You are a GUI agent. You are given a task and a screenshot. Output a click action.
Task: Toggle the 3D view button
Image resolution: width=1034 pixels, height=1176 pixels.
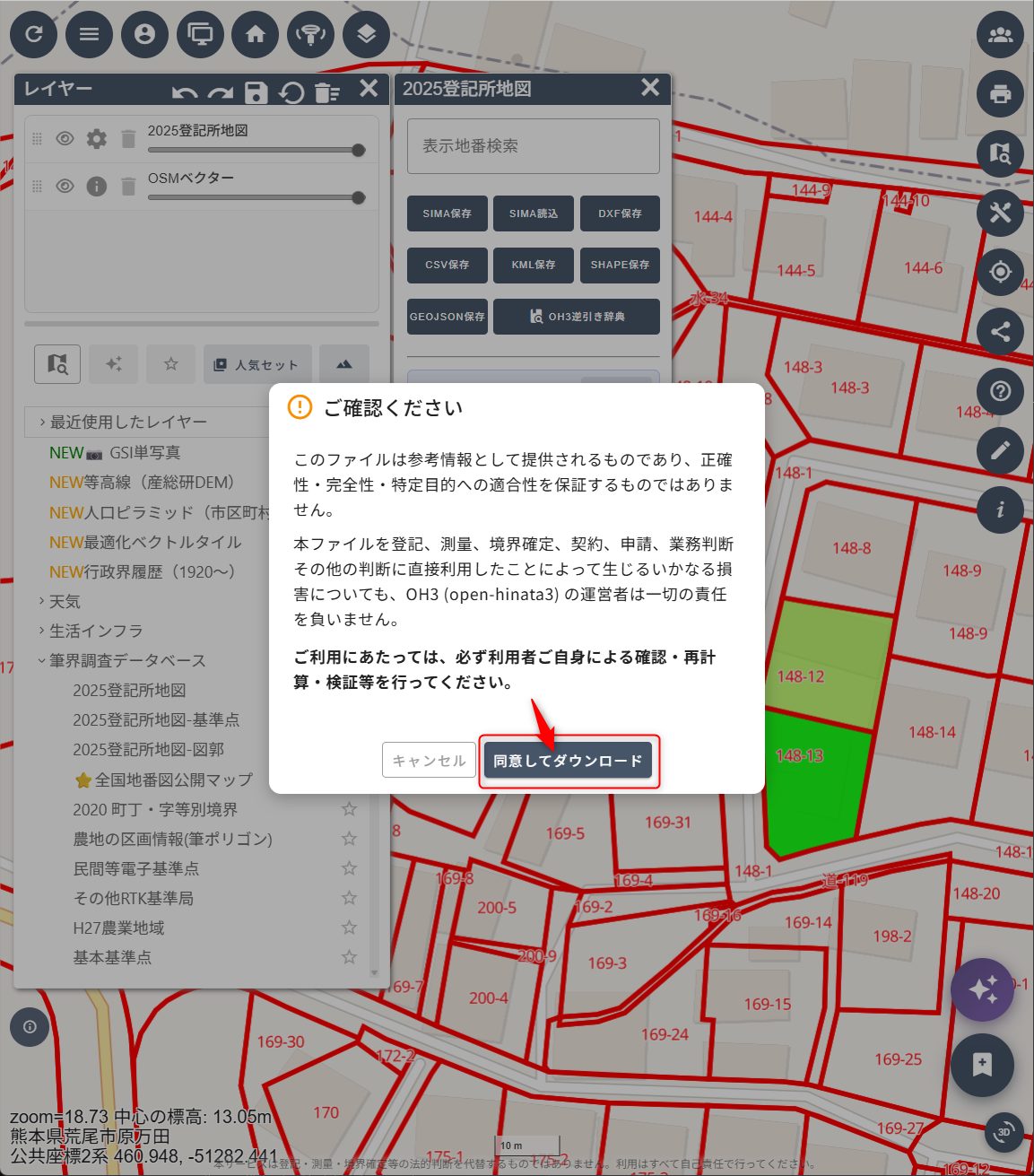coord(1004,1131)
